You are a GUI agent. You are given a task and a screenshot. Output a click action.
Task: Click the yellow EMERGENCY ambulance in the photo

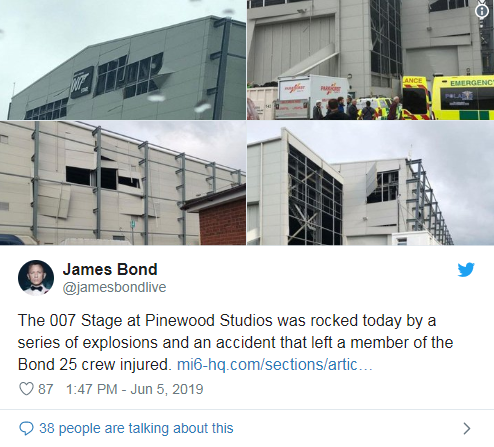point(463,98)
